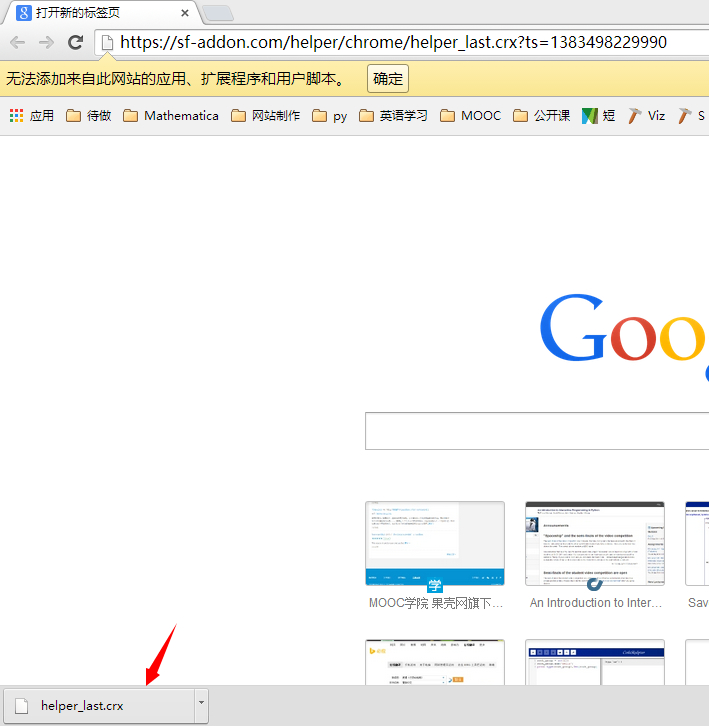The width and height of the screenshot is (709, 726).
Task: Expand the helper_last.crx download options arrow
Action: 201,705
